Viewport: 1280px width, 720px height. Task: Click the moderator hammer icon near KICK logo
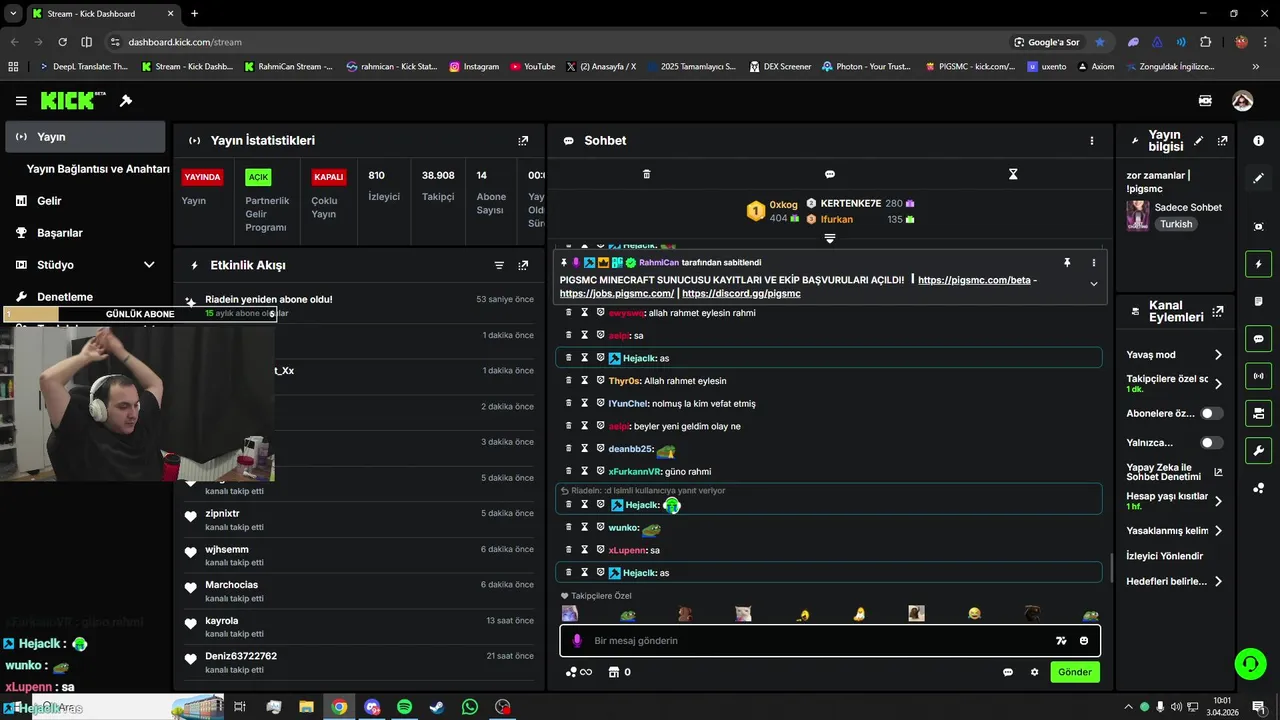click(x=126, y=101)
